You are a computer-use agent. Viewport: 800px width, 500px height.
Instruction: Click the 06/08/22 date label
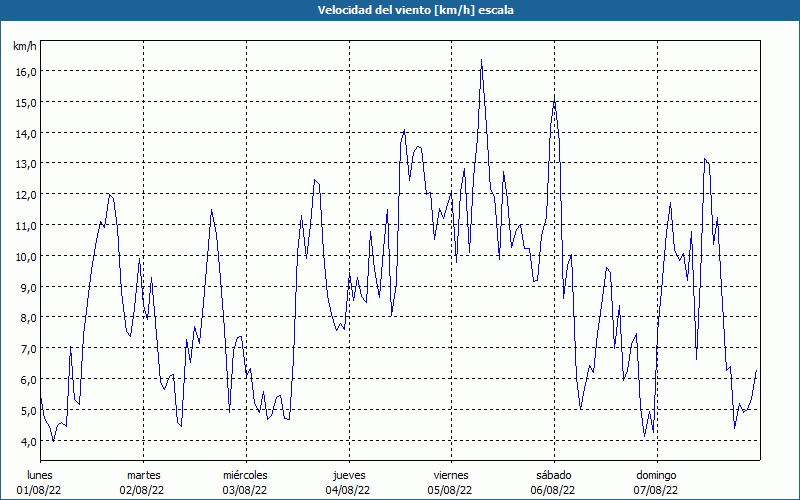pos(553,490)
